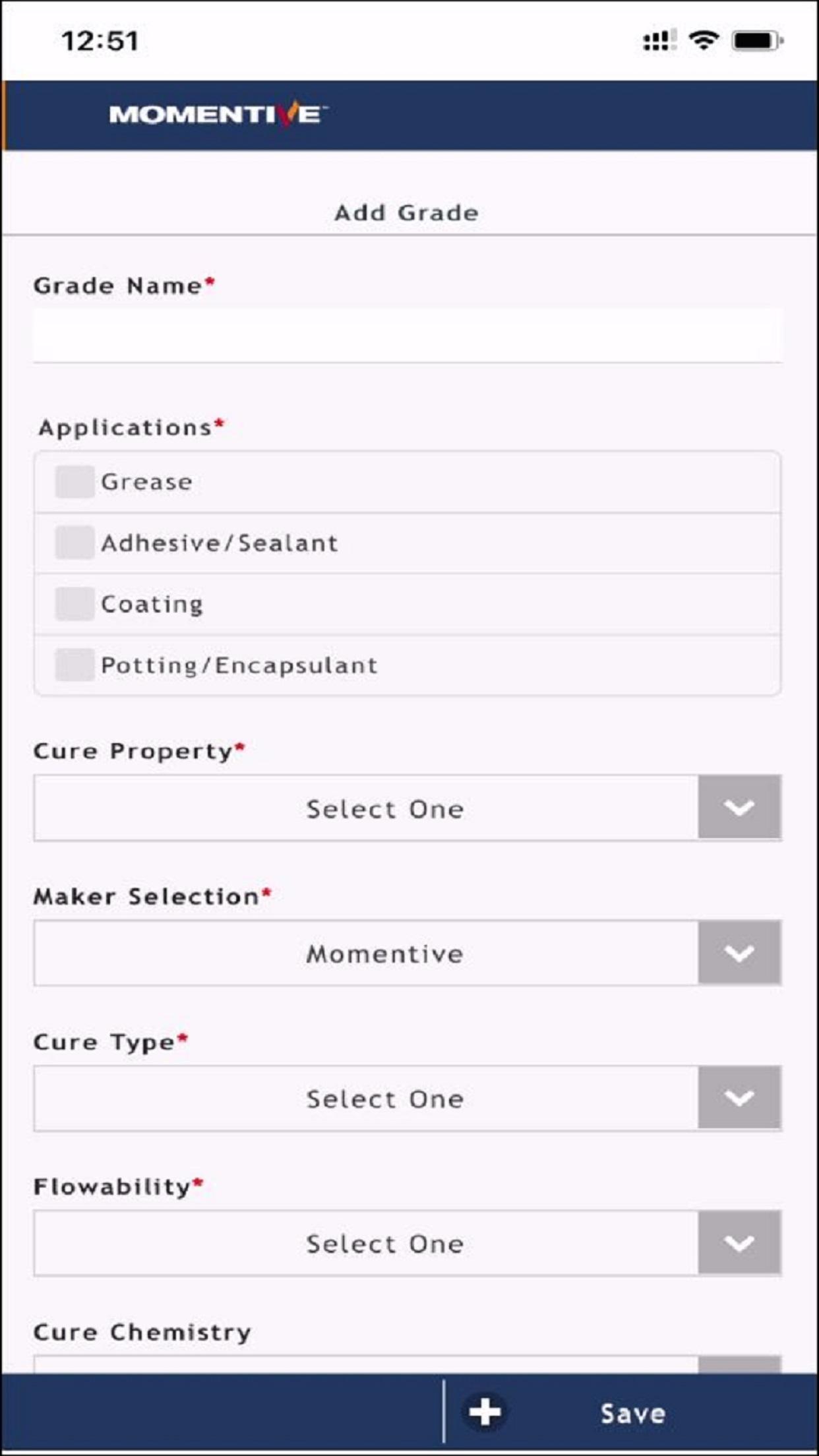Tap the Add Grade header title
Image resolution: width=819 pixels, height=1456 pixels.
[407, 213]
